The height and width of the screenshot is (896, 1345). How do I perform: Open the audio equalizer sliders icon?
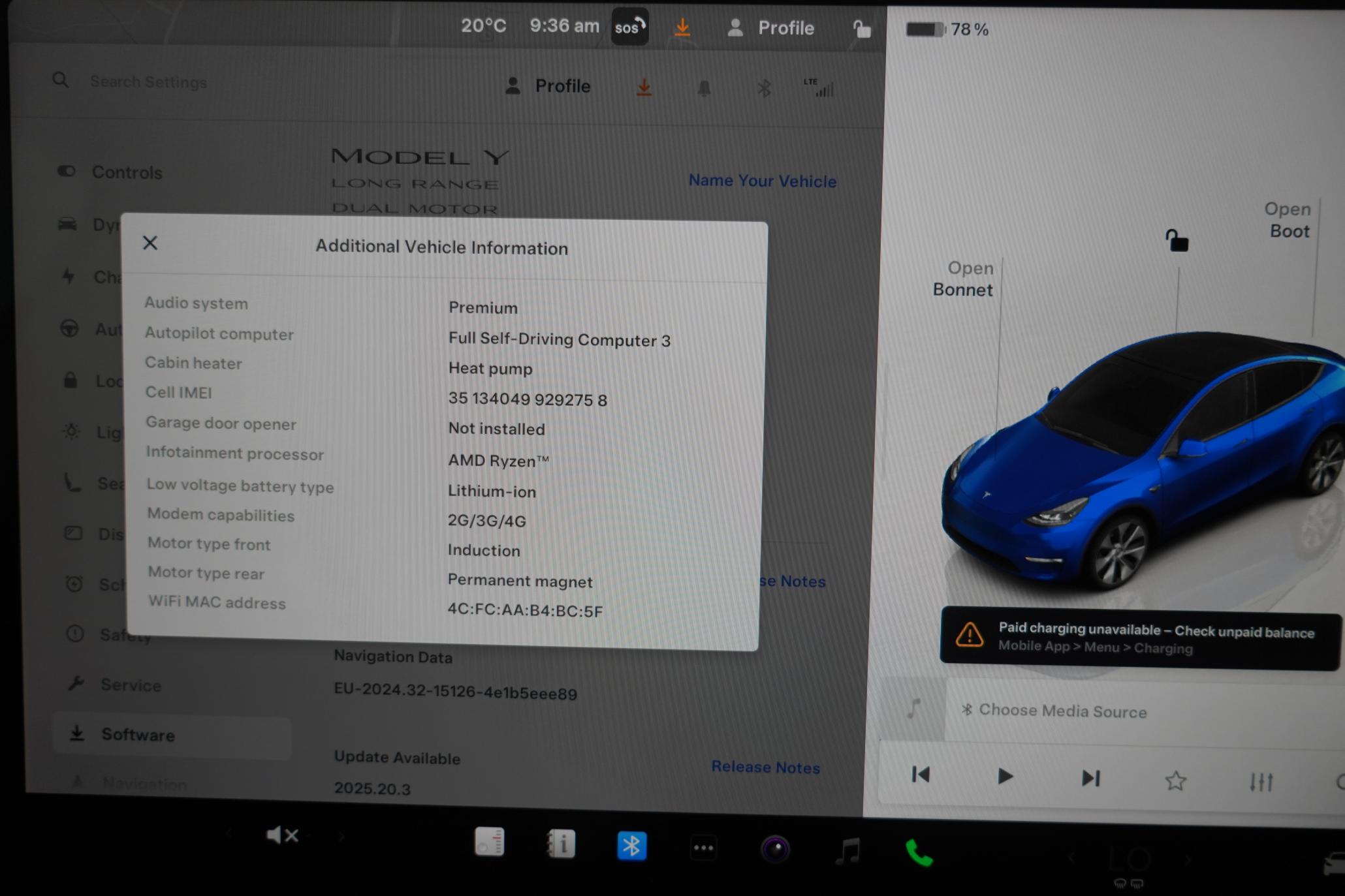(1261, 782)
